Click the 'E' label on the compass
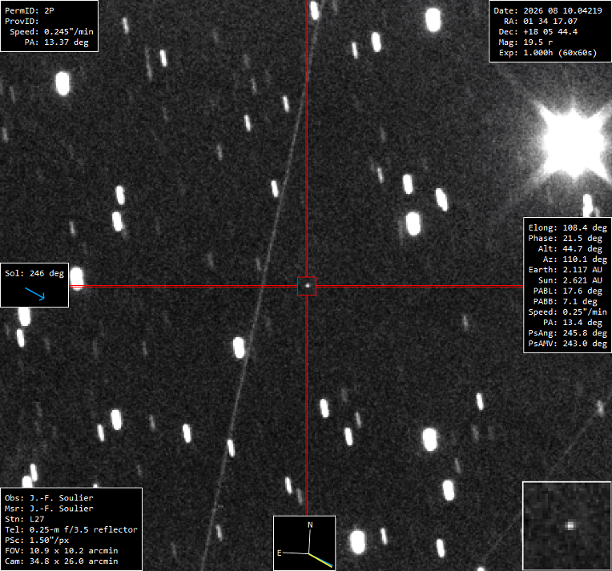The width and height of the screenshot is (612, 571). [279, 553]
